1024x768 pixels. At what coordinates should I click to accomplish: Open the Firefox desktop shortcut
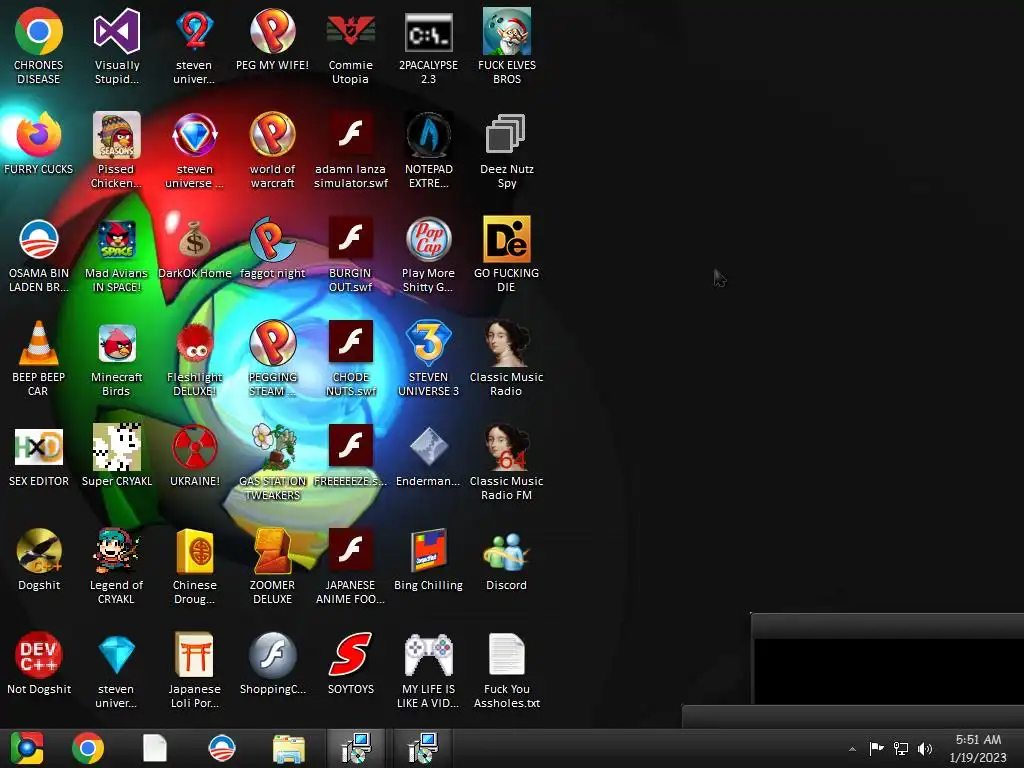click(x=39, y=135)
